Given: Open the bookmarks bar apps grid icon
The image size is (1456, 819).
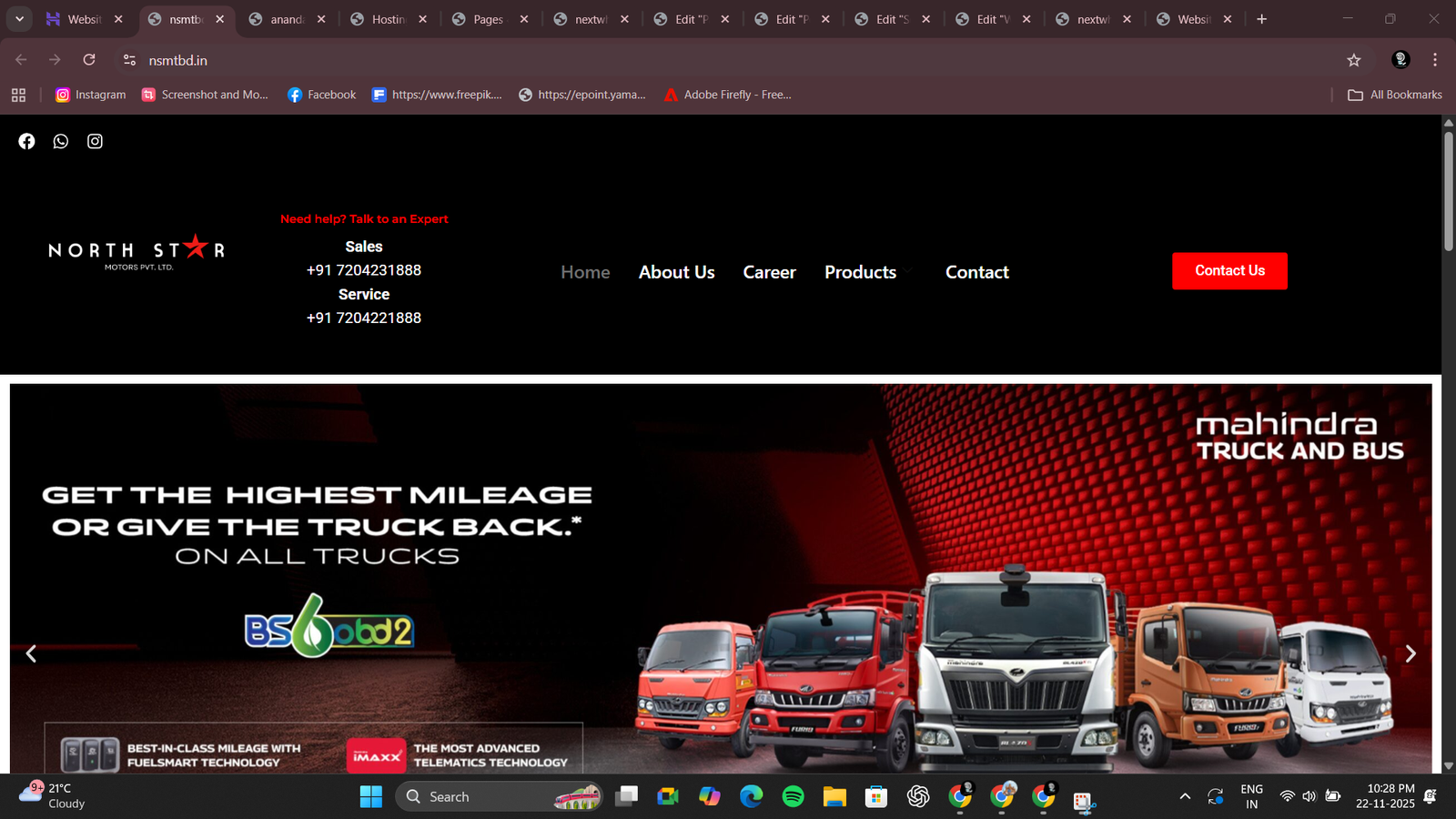Looking at the screenshot, I should tap(18, 95).
